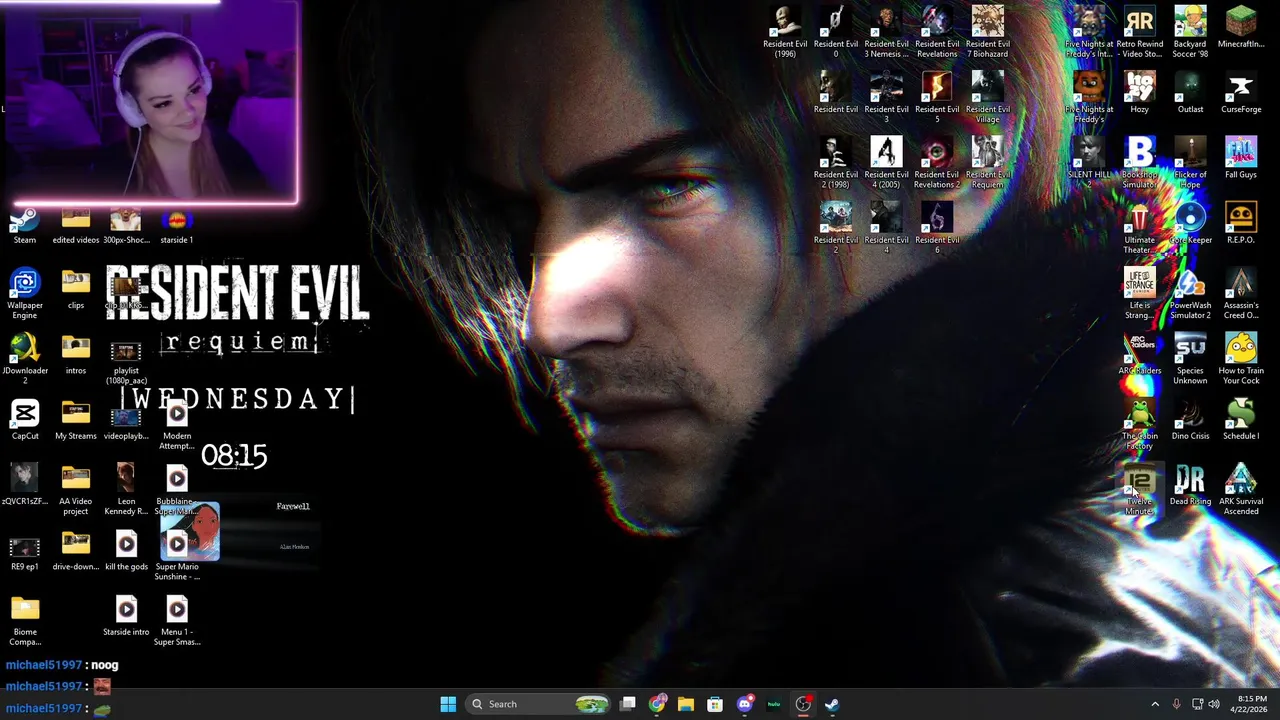Select the Ultimate Theater shortcut
Screen dimensions: 1280x720
tap(1140, 228)
